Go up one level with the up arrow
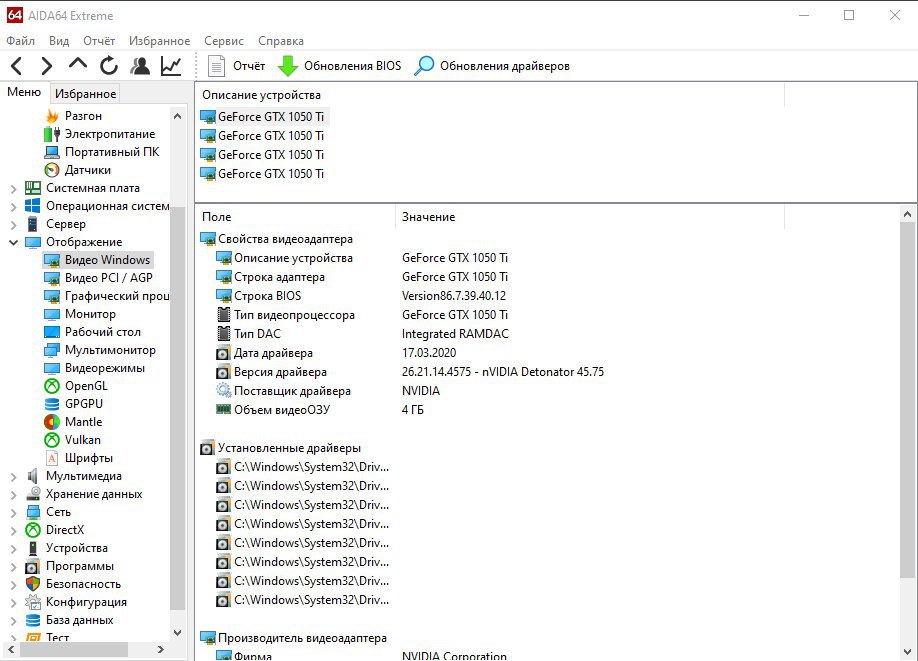 coord(78,64)
